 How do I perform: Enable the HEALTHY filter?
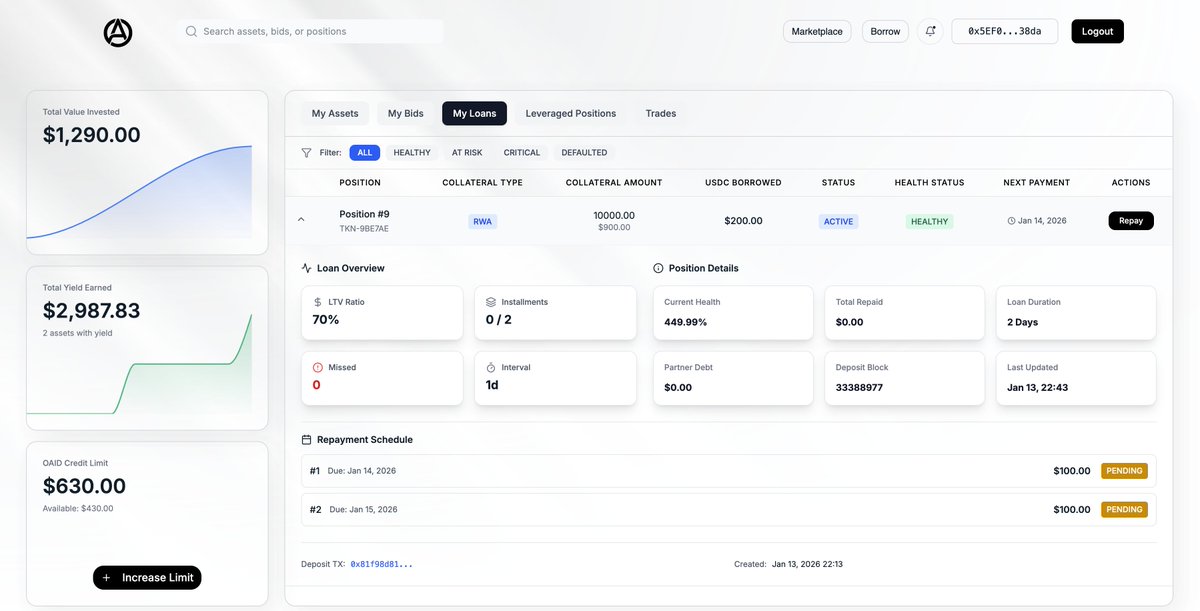(410, 152)
